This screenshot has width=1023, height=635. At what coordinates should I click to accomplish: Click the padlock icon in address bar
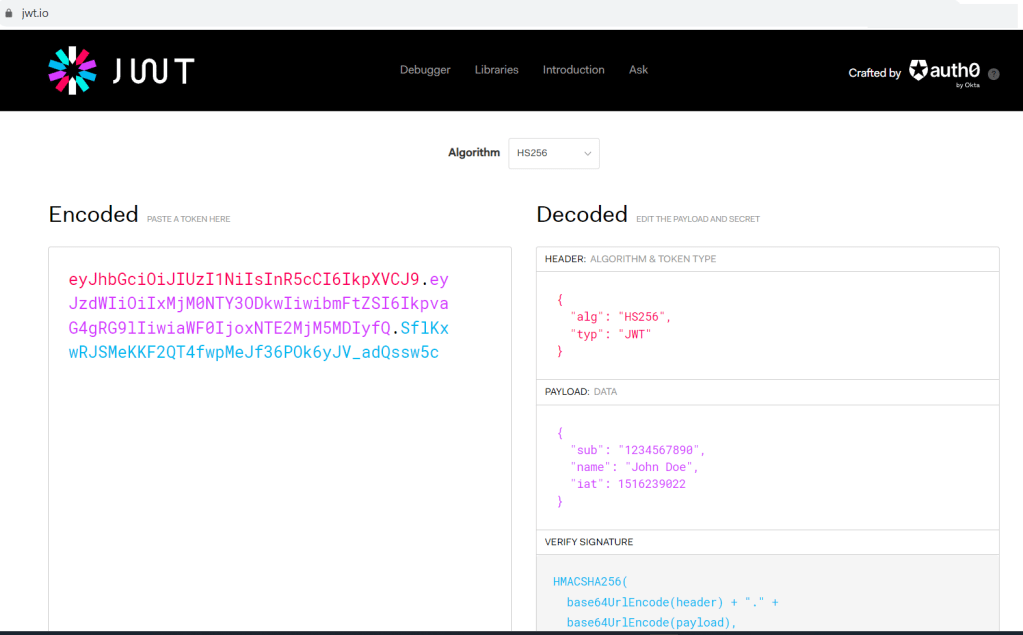(x=9, y=13)
